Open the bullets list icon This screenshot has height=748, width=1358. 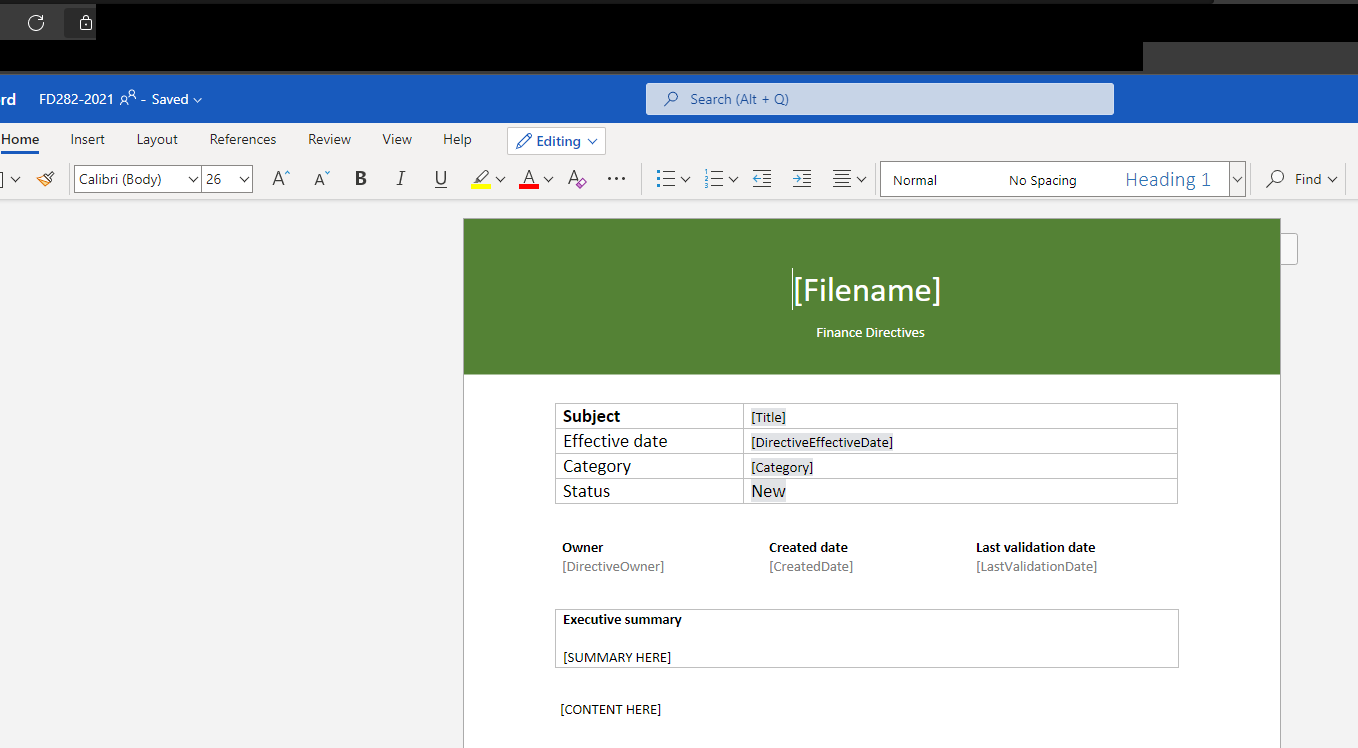666,179
